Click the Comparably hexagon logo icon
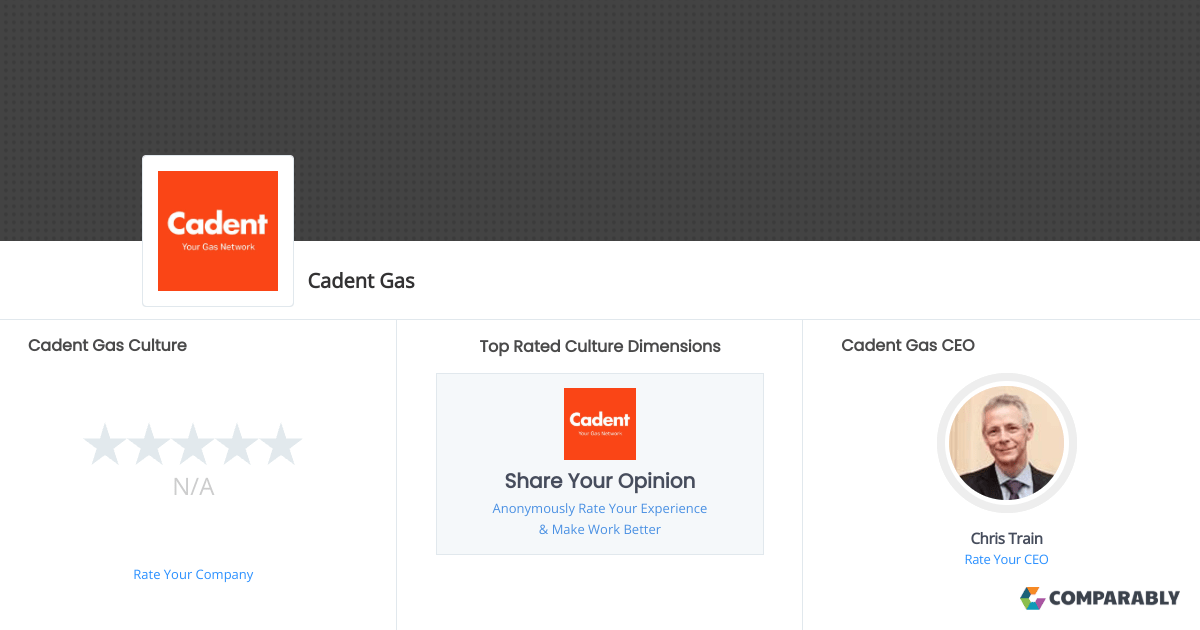The height and width of the screenshot is (630, 1200). [1032, 598]
